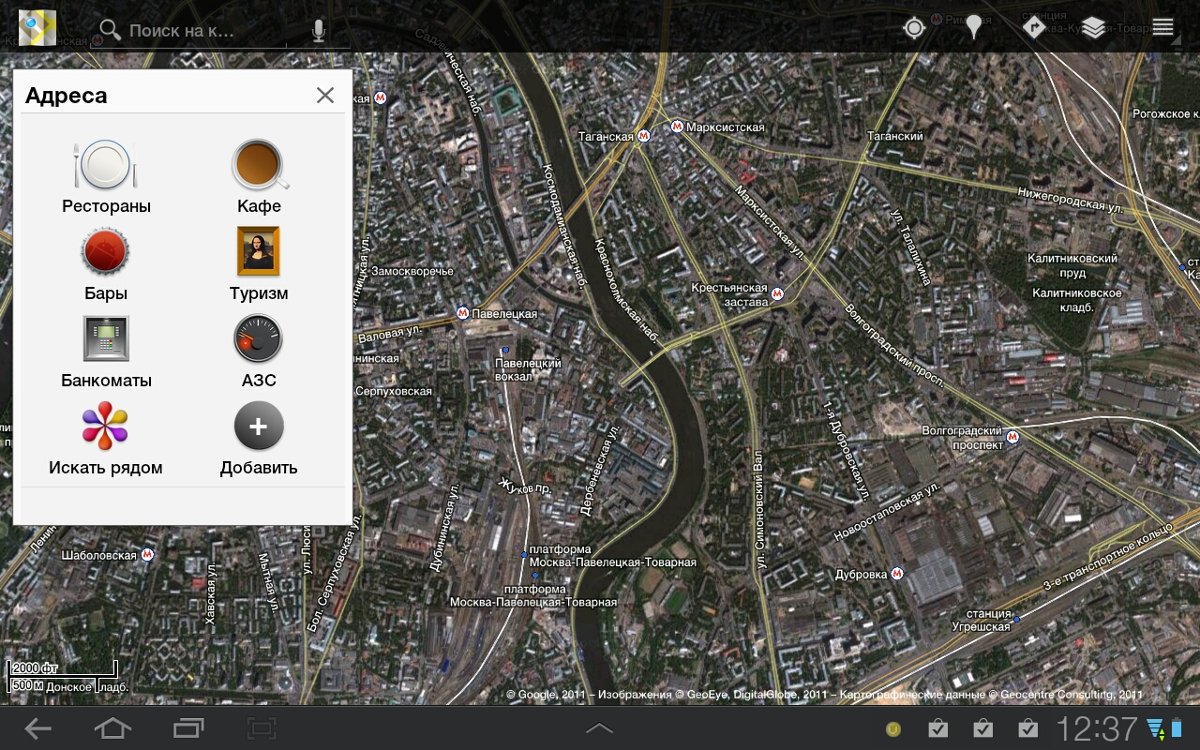Close the Адреса panel
Viewport: 1200px width, 750px height.
click(x=325, y=95)
